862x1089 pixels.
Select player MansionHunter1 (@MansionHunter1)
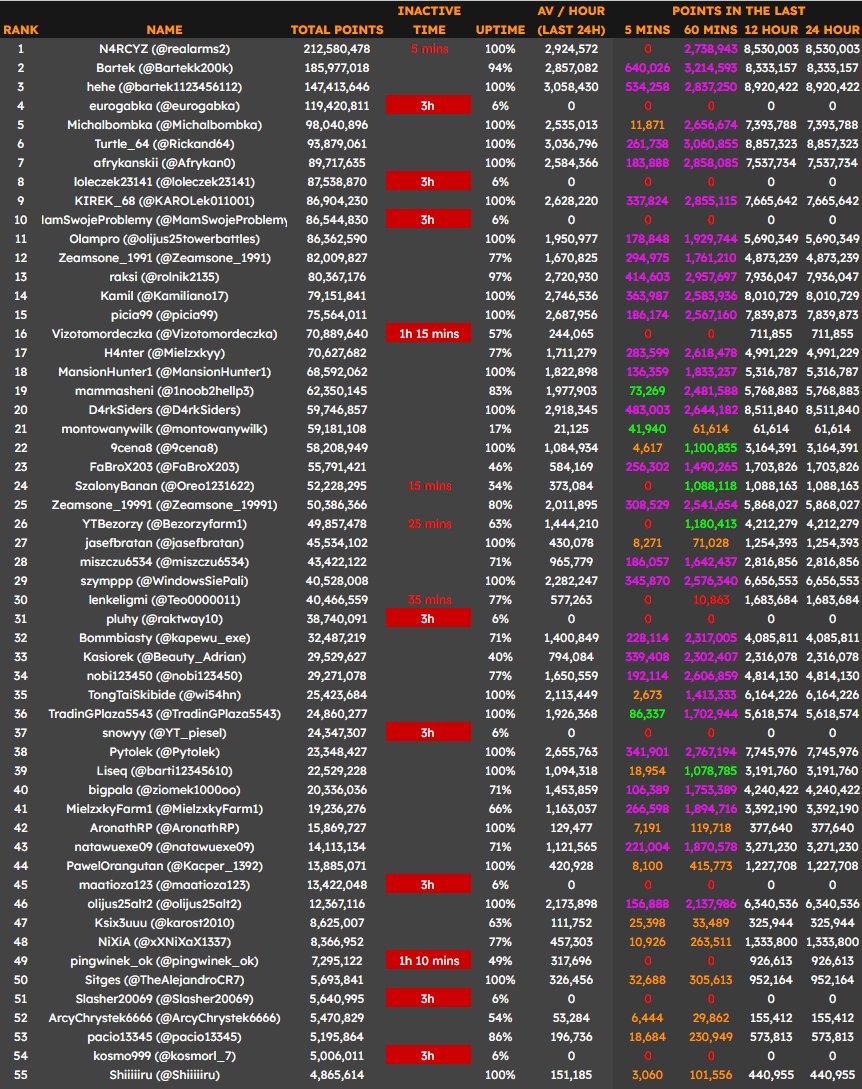click(x=165, y=372)
